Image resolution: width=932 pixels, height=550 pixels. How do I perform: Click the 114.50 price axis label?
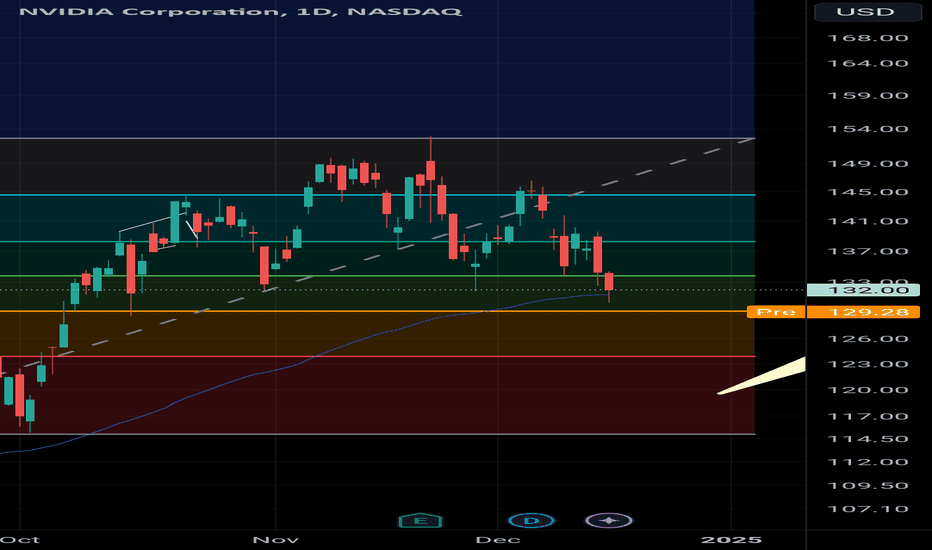click(868, 439)
